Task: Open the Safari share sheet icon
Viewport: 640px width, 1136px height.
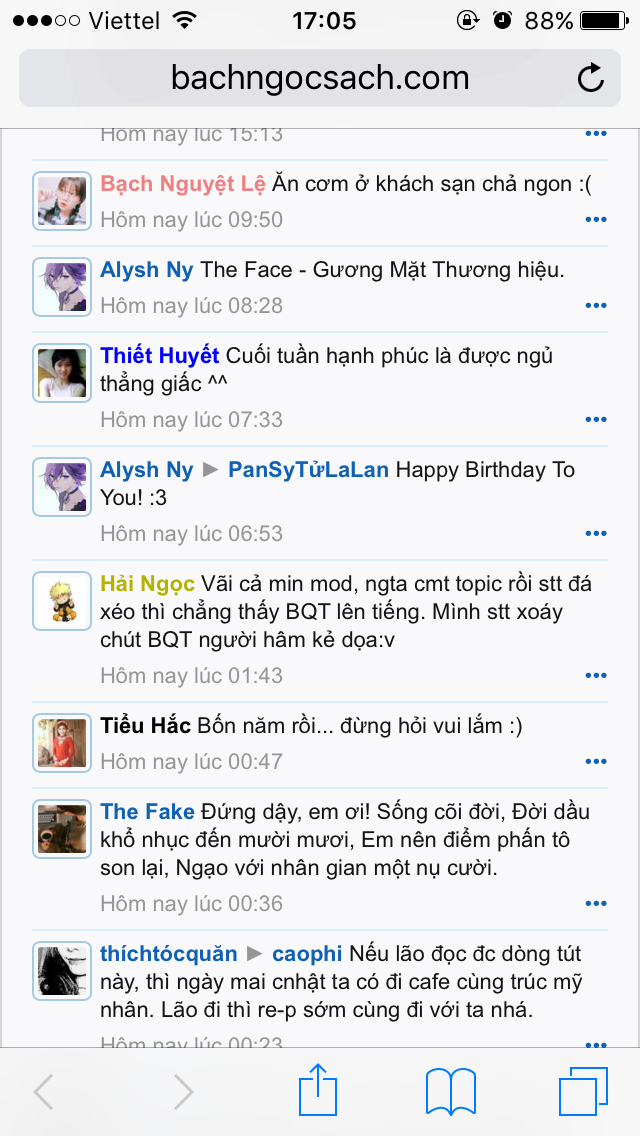Action: [318, 1090]
